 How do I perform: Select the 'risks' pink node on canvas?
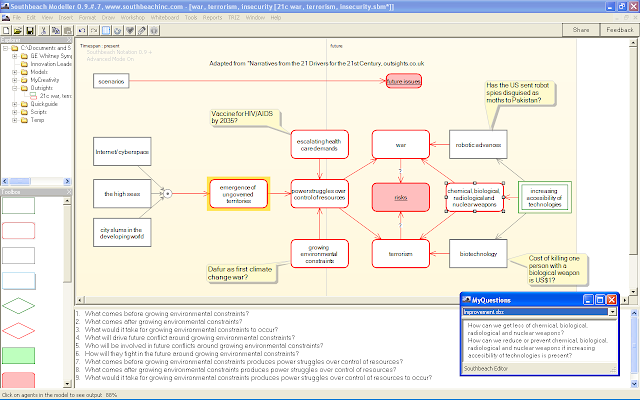(401, 198)
